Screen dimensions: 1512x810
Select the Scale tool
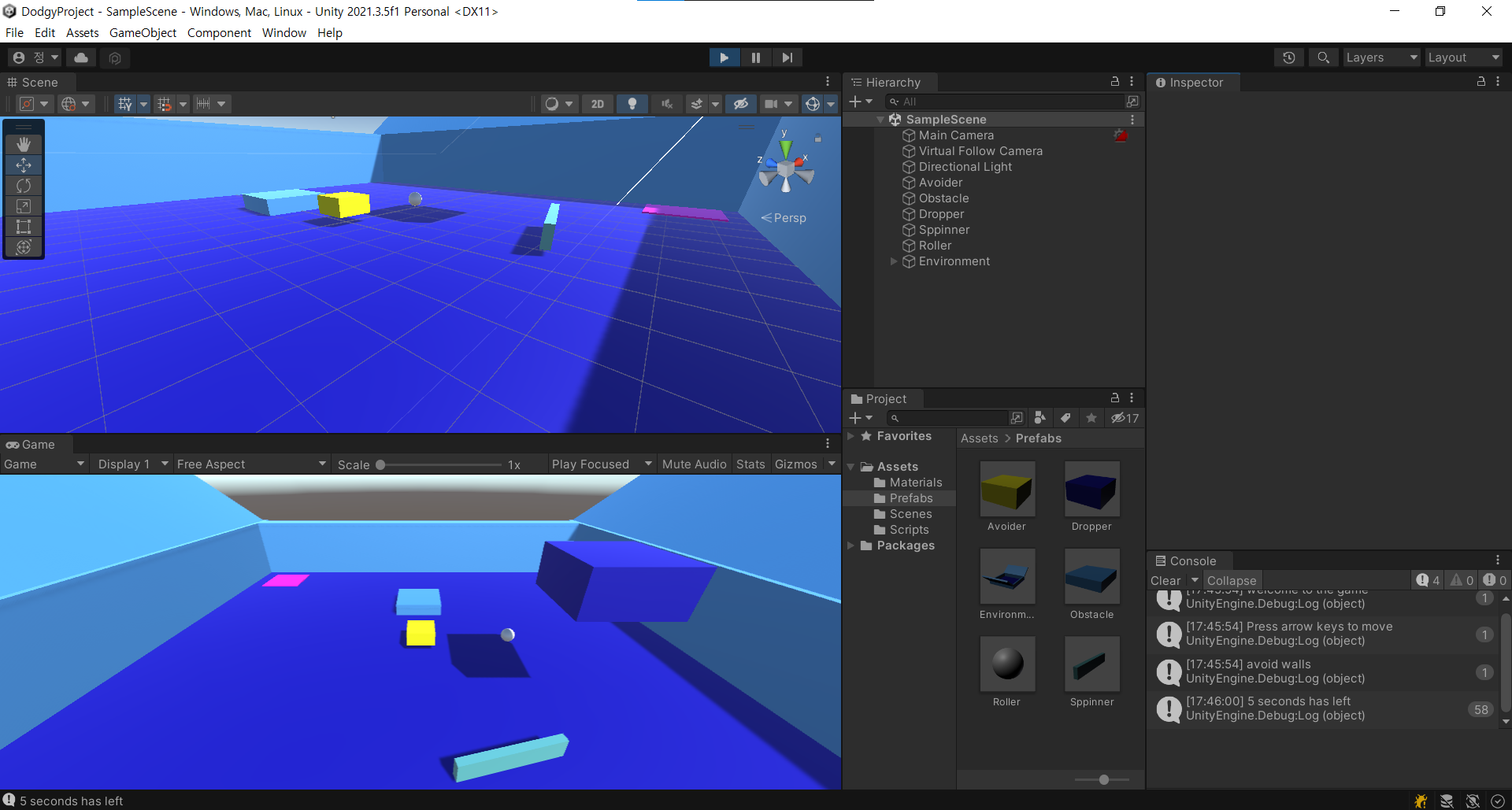point(24,206)
